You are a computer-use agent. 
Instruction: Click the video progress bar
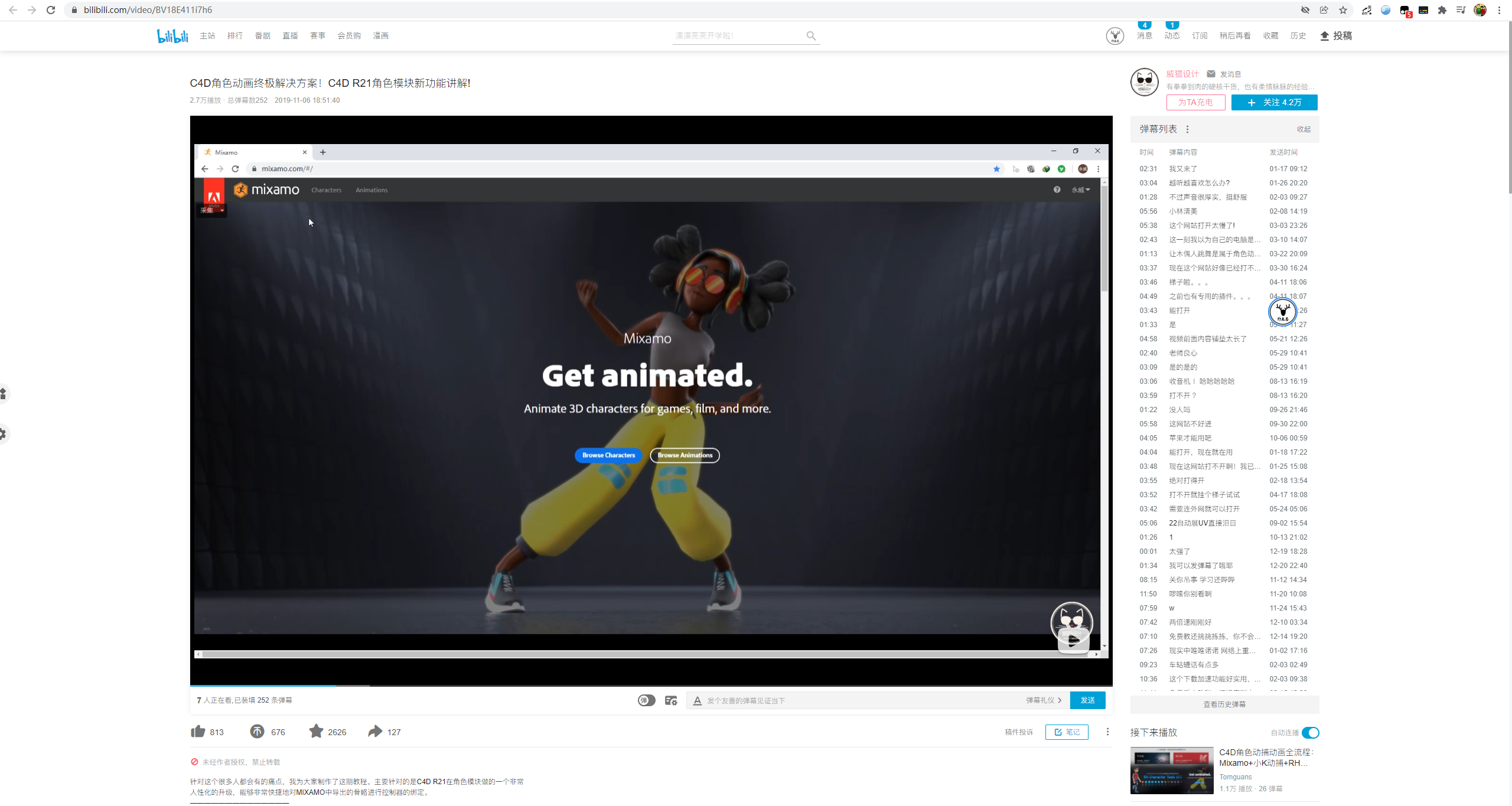(x=650, y=686)
